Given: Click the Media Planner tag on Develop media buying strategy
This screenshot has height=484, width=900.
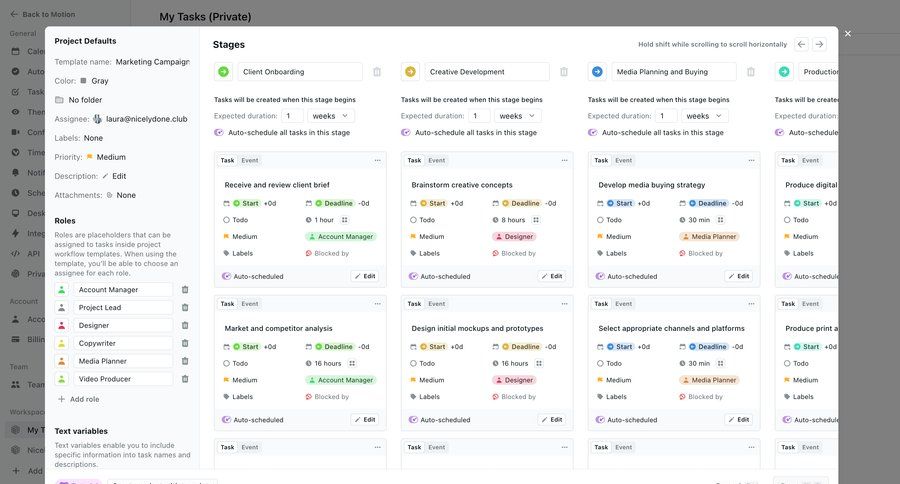Looking at the screenshot, I should point(709,237).
